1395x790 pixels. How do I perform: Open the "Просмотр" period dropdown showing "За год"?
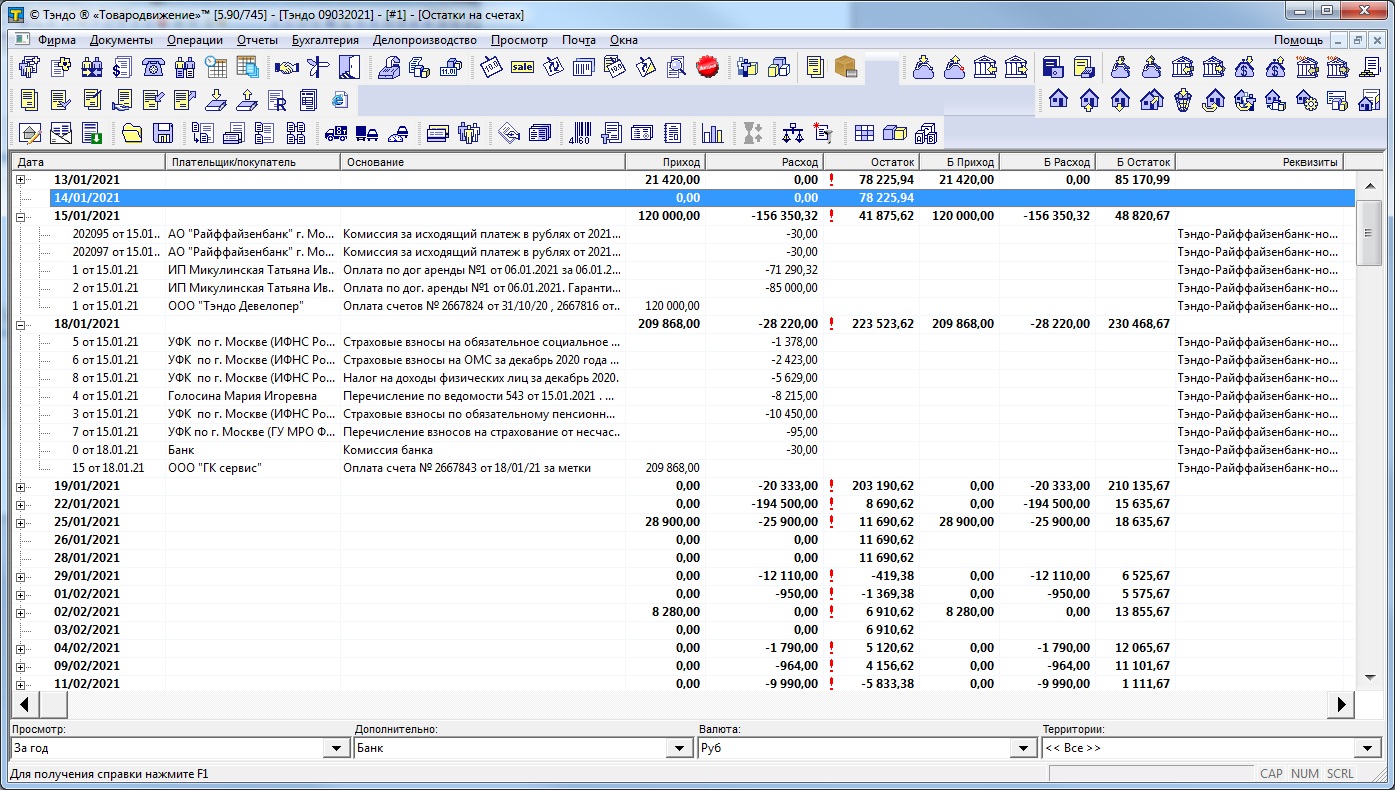(336, 748)
